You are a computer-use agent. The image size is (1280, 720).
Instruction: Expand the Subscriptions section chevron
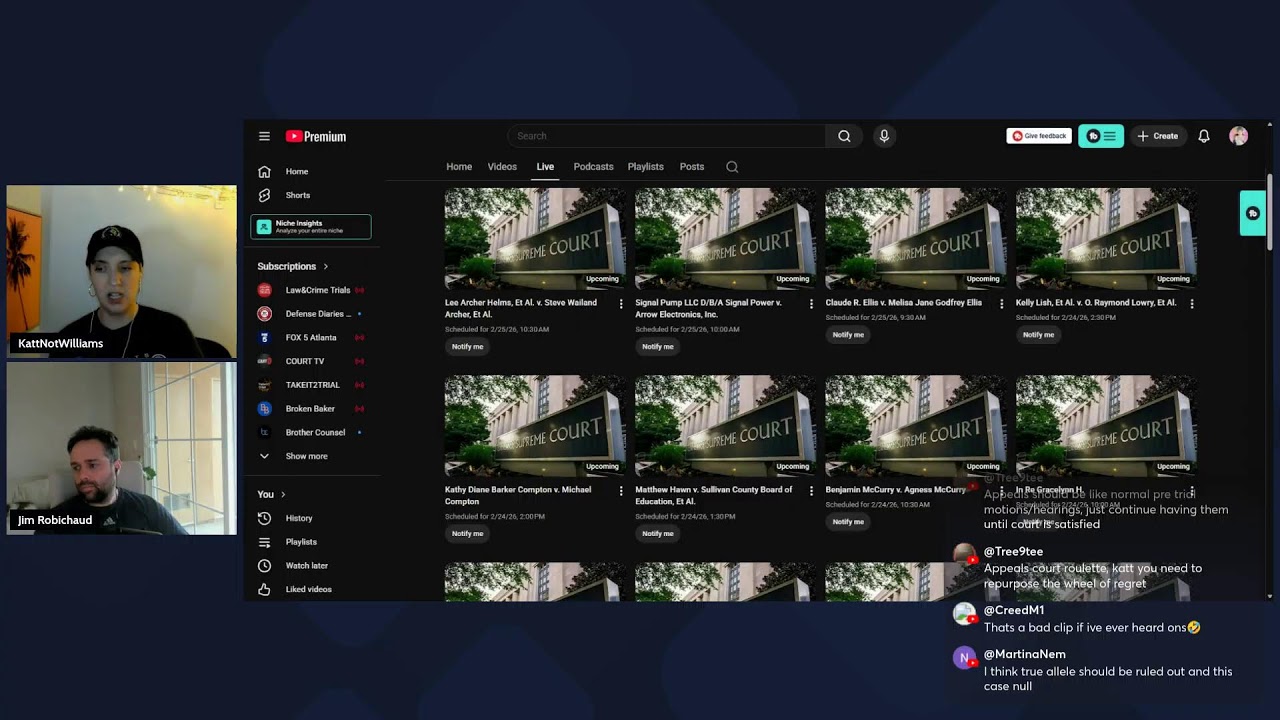(325, 266)
